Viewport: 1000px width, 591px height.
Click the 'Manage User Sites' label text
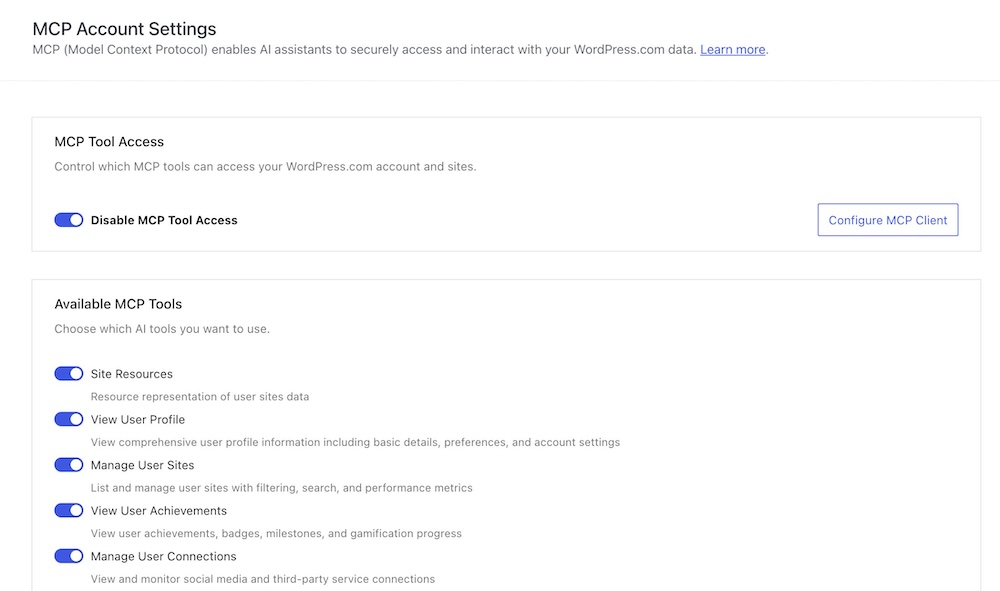142,465
